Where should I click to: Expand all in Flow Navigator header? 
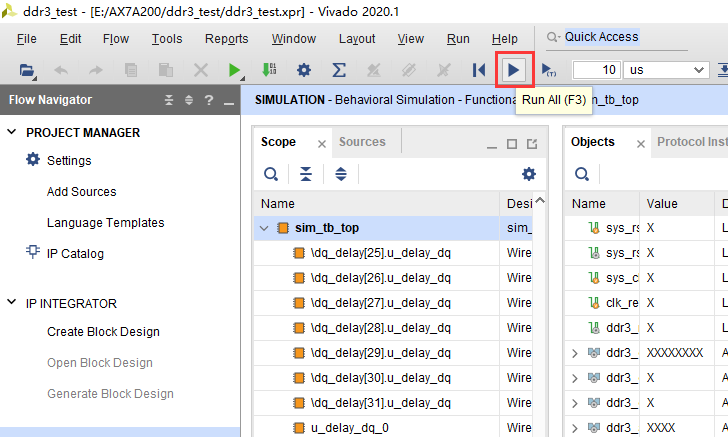coord(189,100)
